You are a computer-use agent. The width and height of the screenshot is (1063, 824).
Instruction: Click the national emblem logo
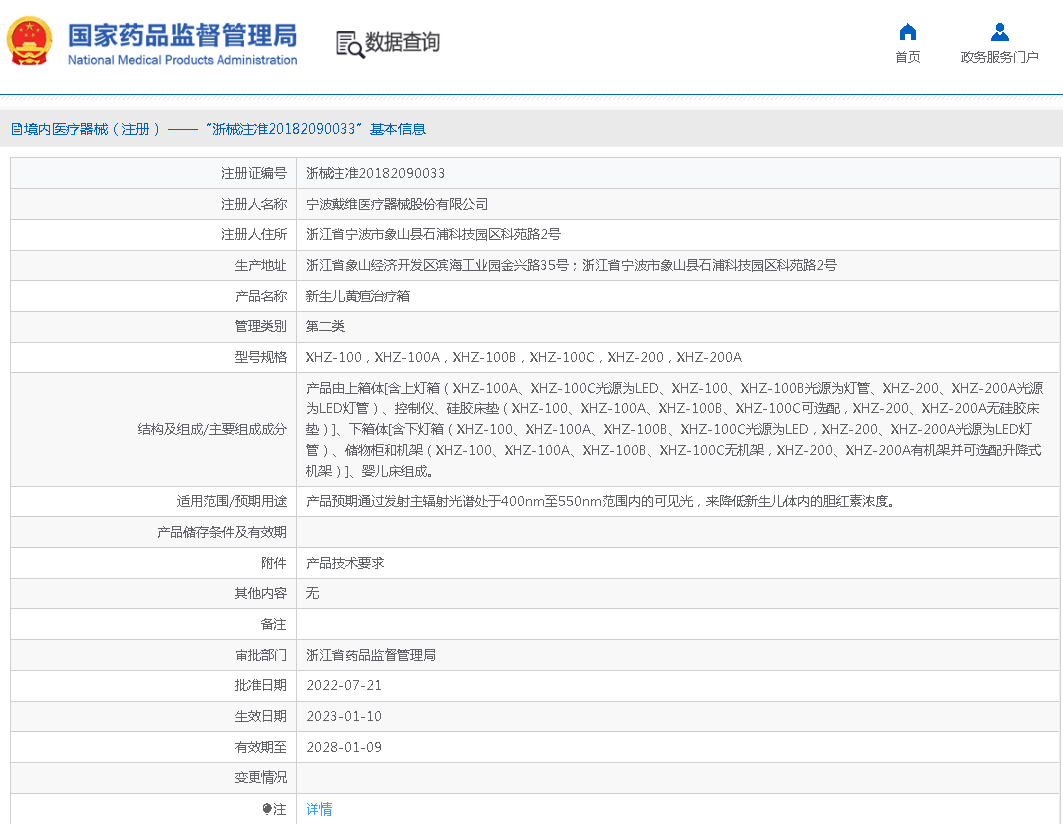[x=30, y=42]
